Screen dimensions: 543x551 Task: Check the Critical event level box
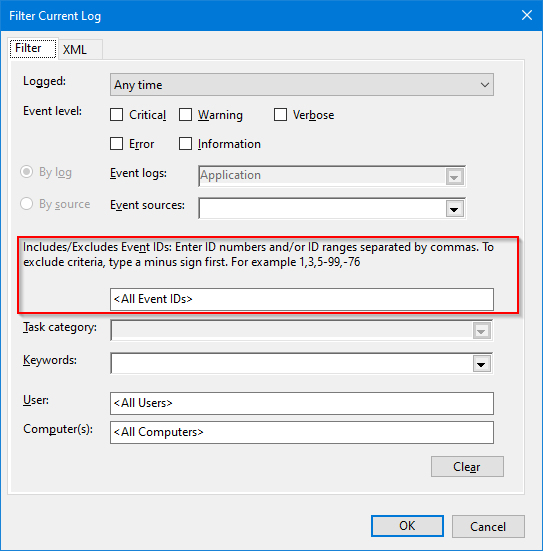116,115
